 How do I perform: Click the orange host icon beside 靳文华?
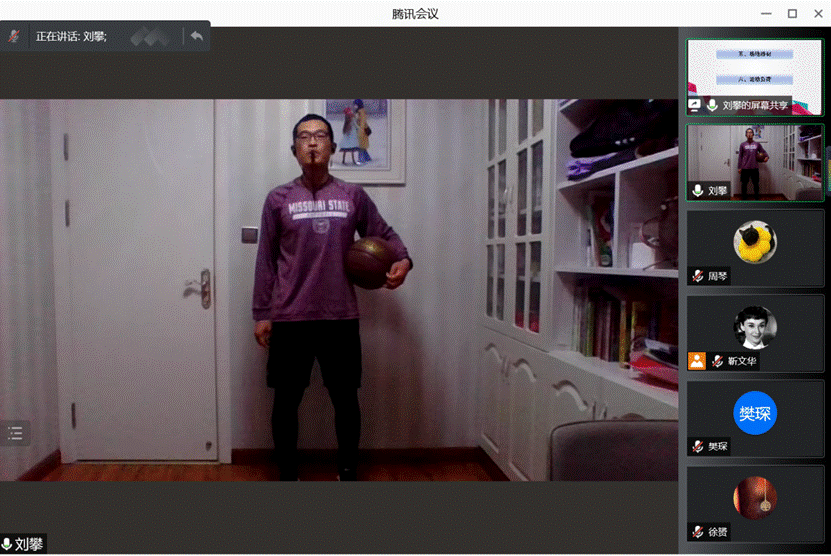click(697, 361)
